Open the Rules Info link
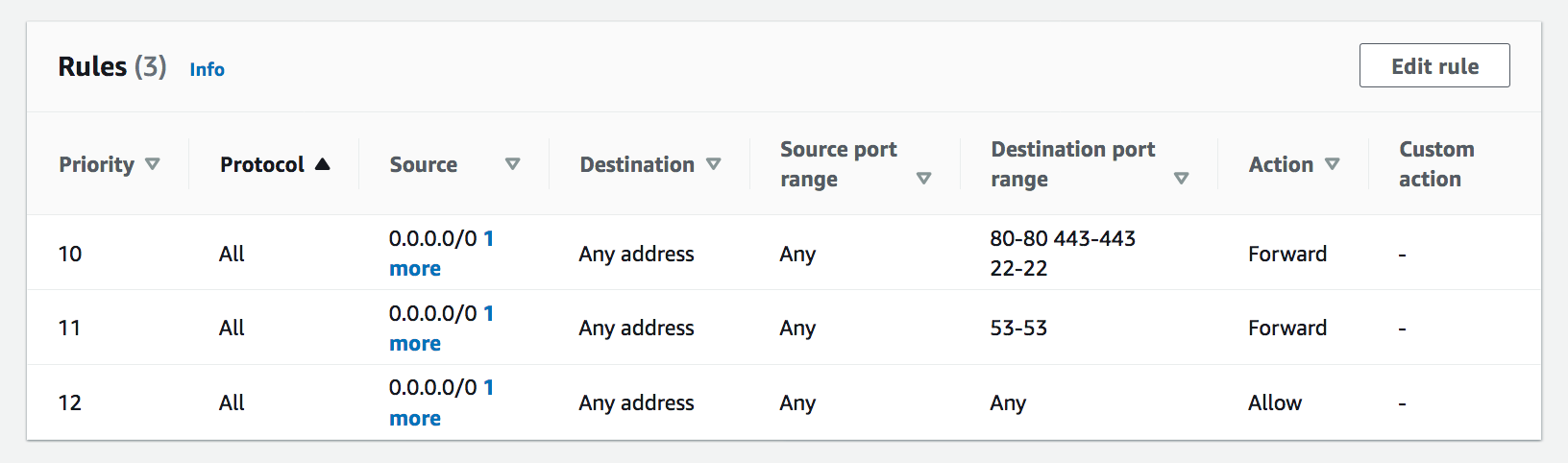The image size is (1568, 463). (207, 69)
